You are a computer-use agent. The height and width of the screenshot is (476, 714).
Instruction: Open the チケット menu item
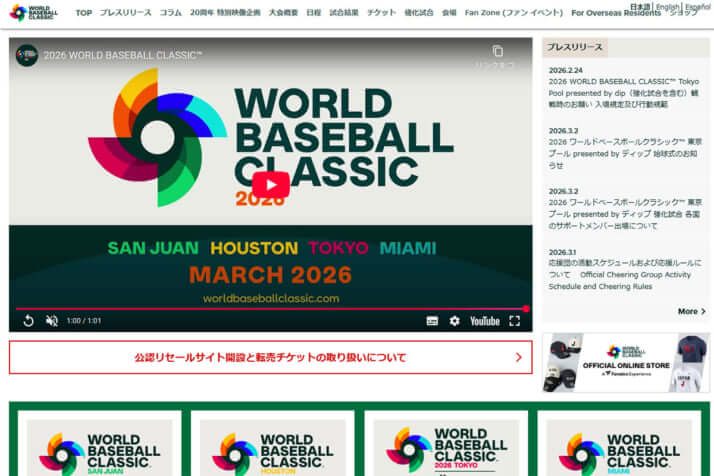pos(381,13)
